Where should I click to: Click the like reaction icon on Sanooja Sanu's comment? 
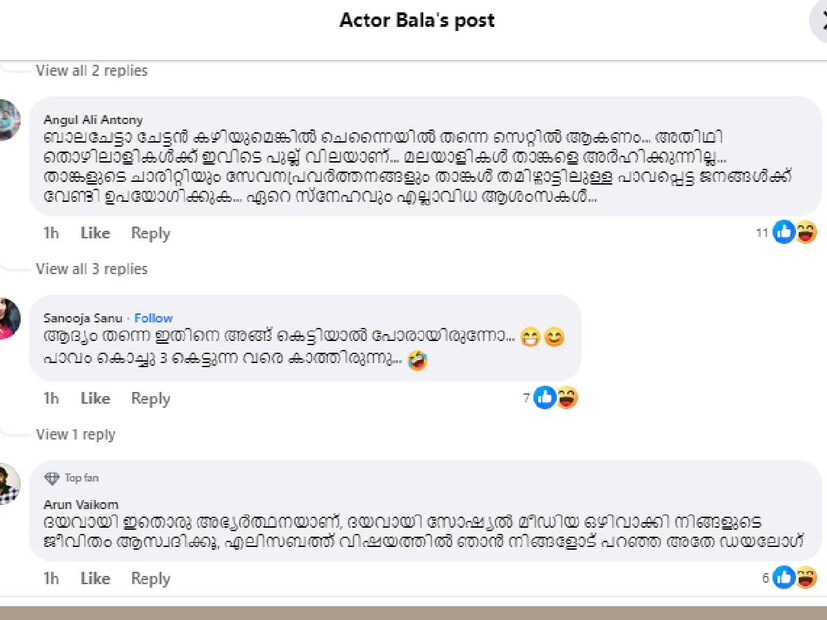point(545,398)
